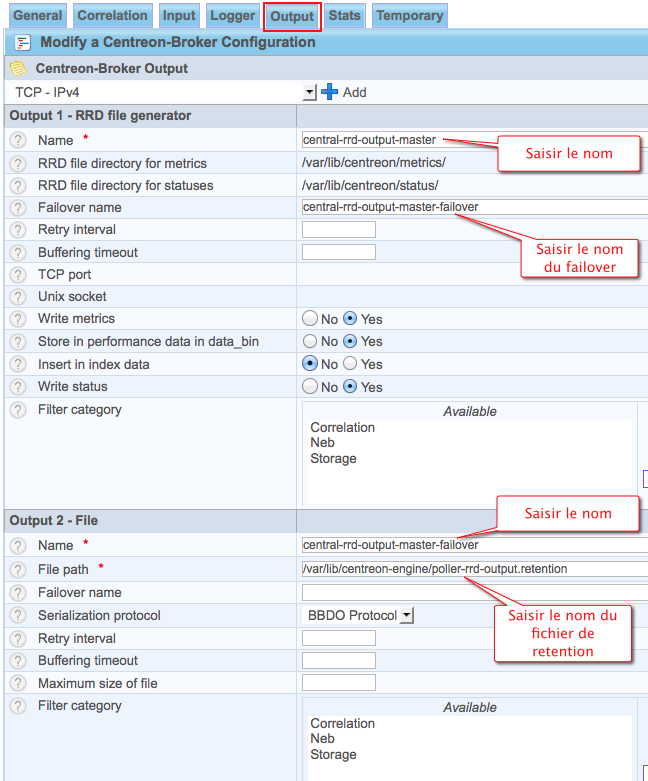Click help icon next to Serialization protocol

(x=17, y=616)
